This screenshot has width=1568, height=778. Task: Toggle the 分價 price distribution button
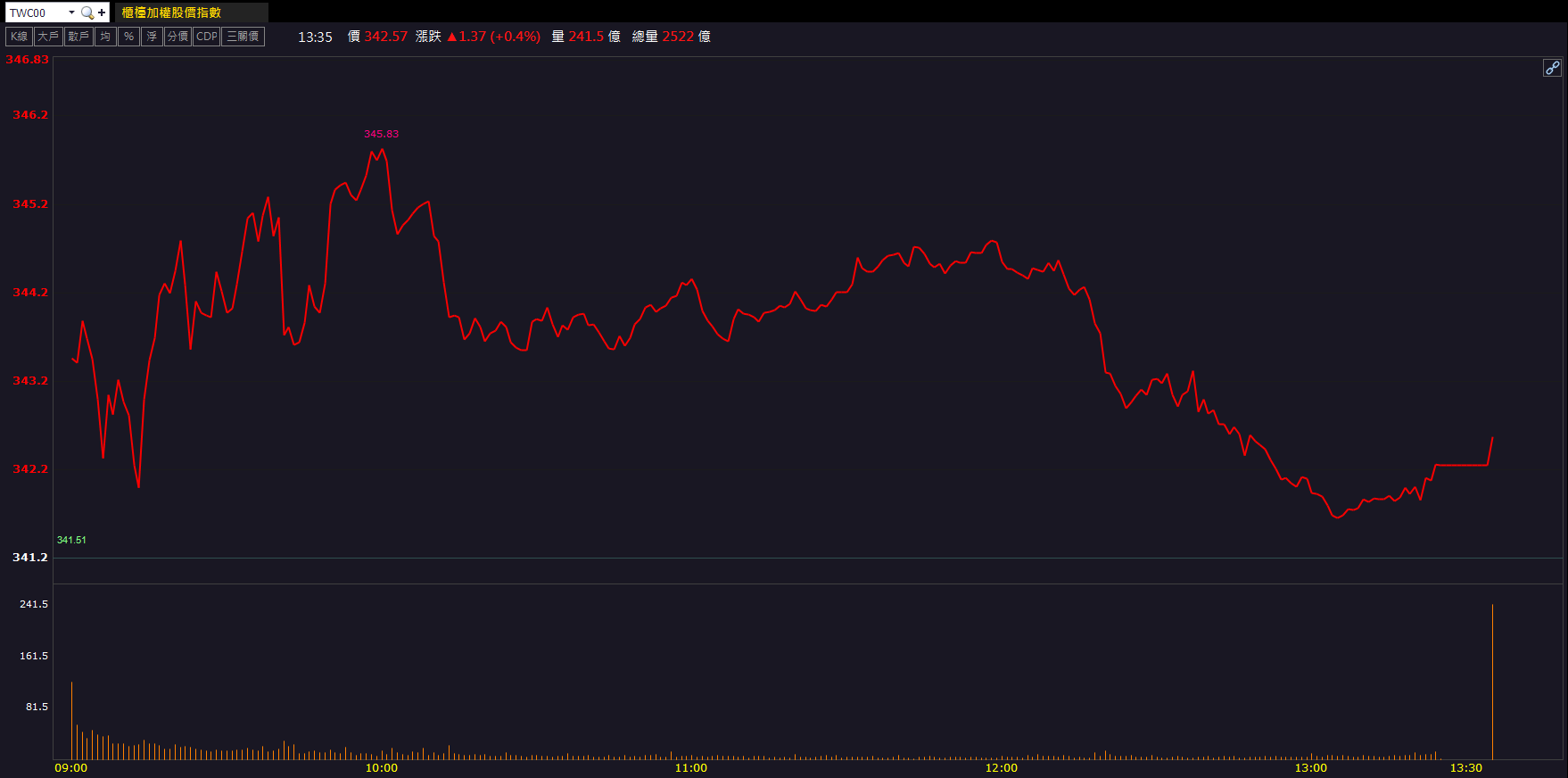coord(177,37)
